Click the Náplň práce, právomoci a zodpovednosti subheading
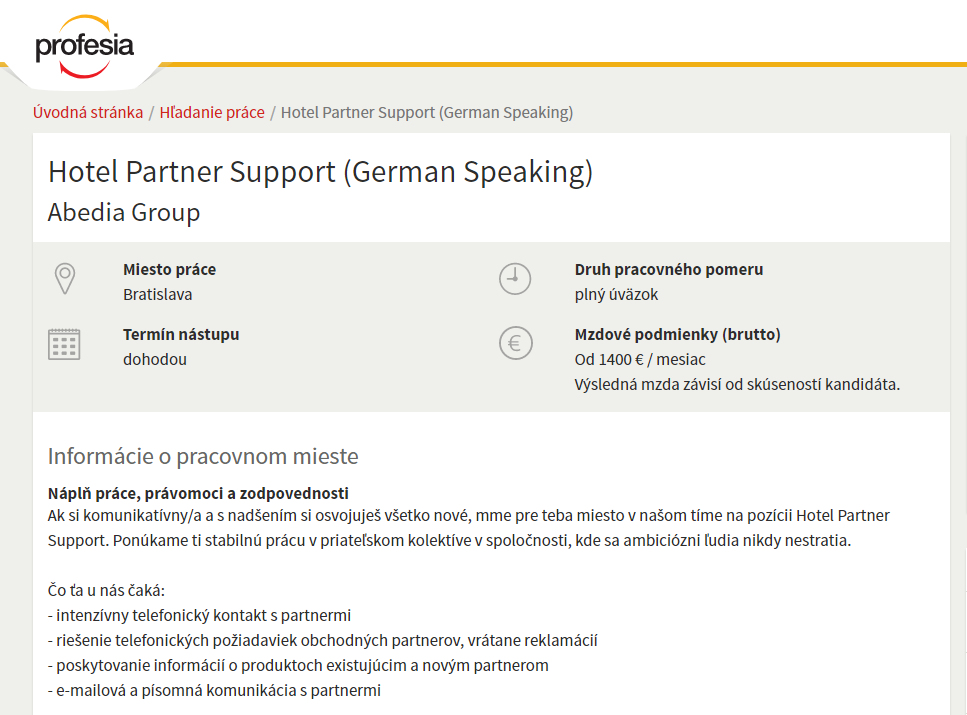The height and width of the screenshot is (715, 967). tap(199, 494)
